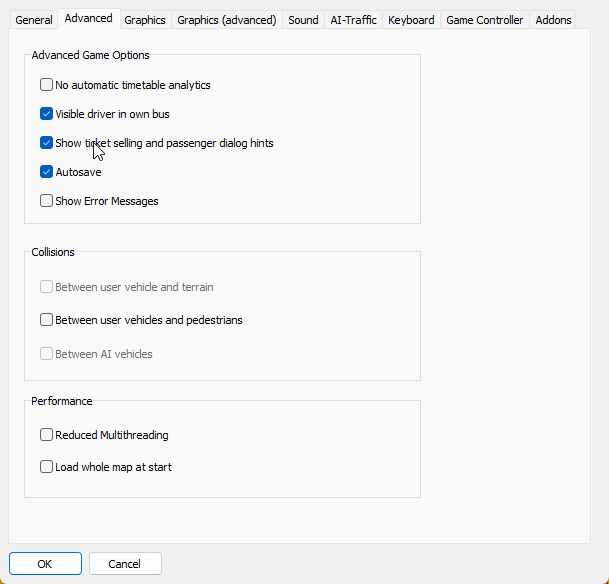Screen dimensions: 609x584
Task: Open the Graphics tab
Action: (145, 20)
